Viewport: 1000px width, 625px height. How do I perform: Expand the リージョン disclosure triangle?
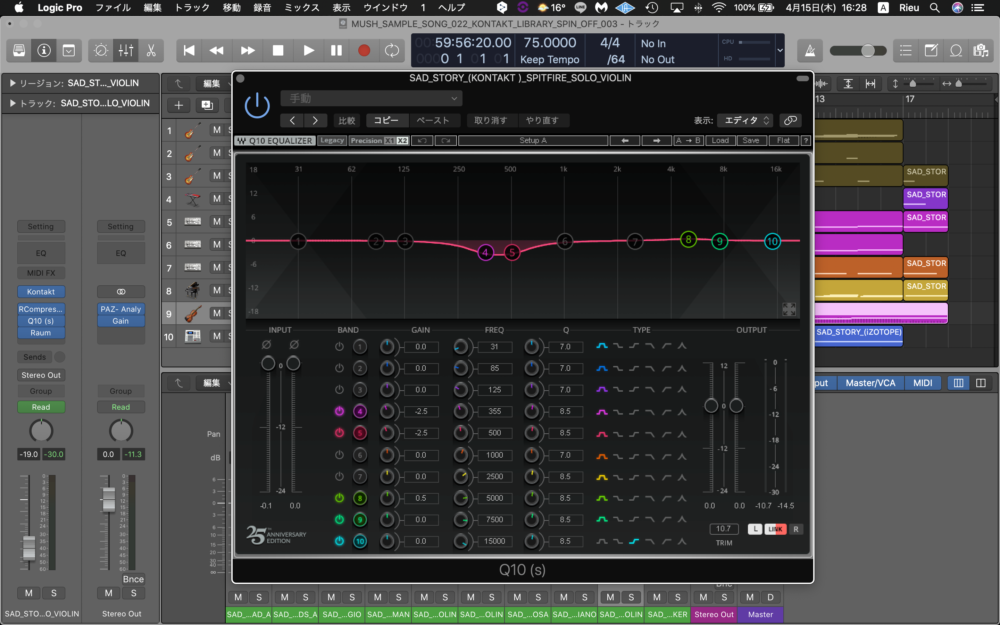(x=12, y=83)
